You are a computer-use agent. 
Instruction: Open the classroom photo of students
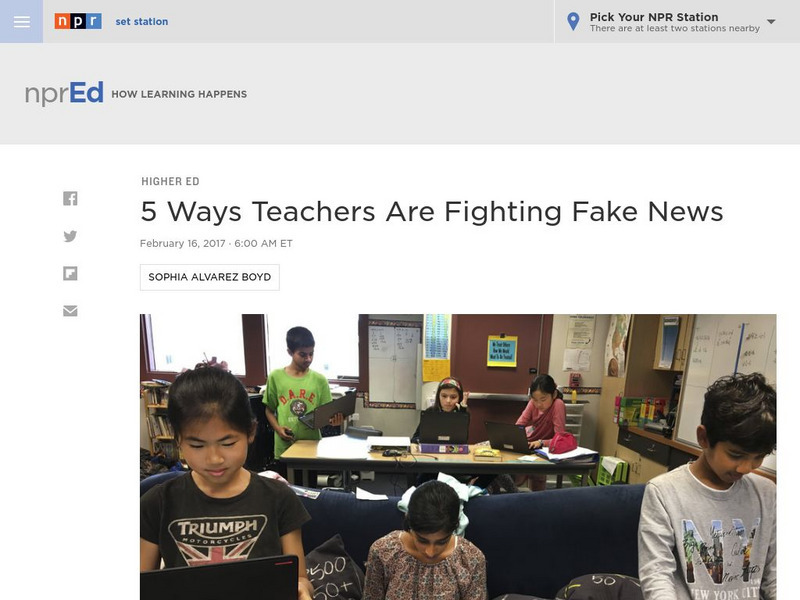pos(458,457)
